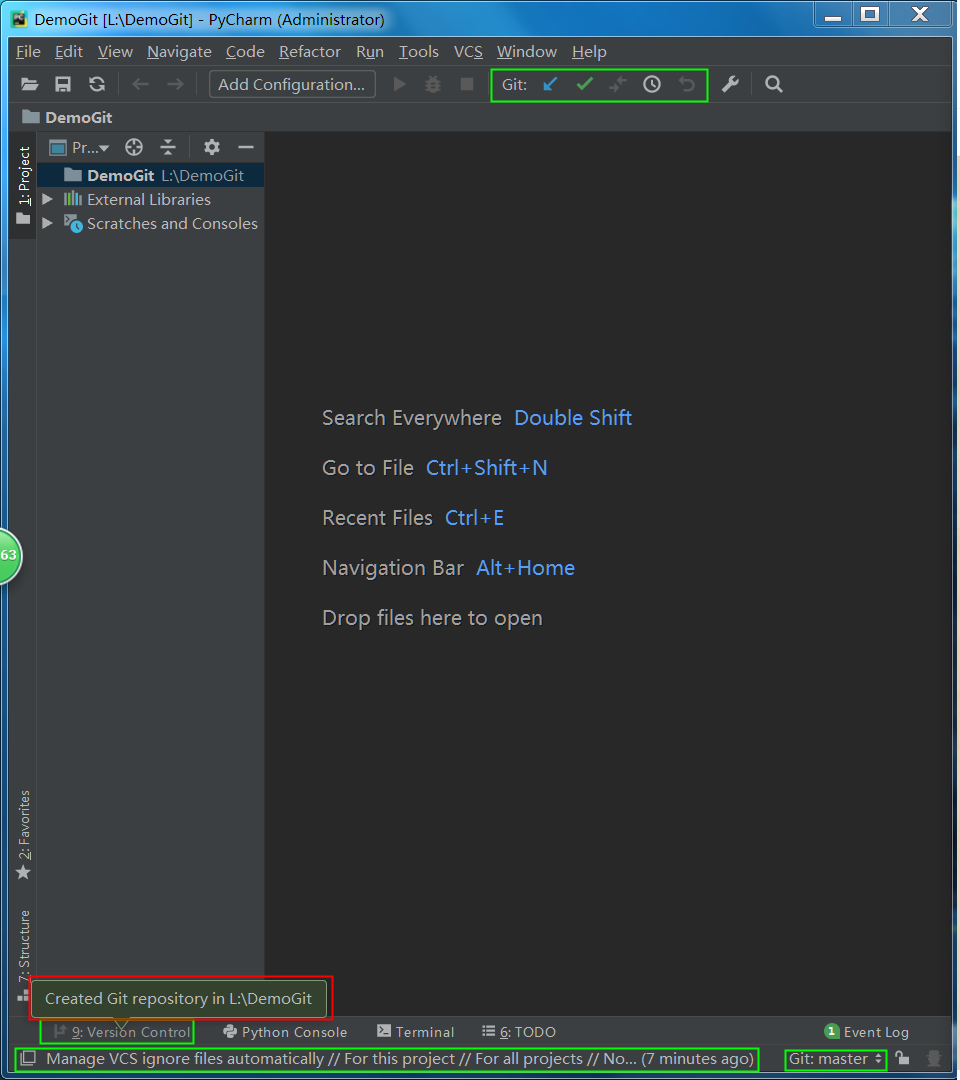The image size is (960, 1080).
Task: Expand the External Libraries tree node
Action: point(47,200)
